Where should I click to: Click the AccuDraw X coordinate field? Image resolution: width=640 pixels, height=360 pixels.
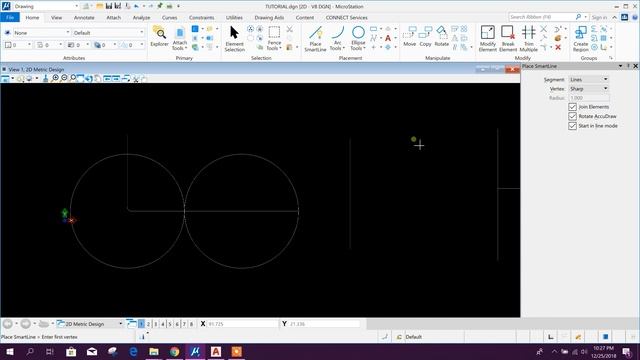click(x=242, y=324)
